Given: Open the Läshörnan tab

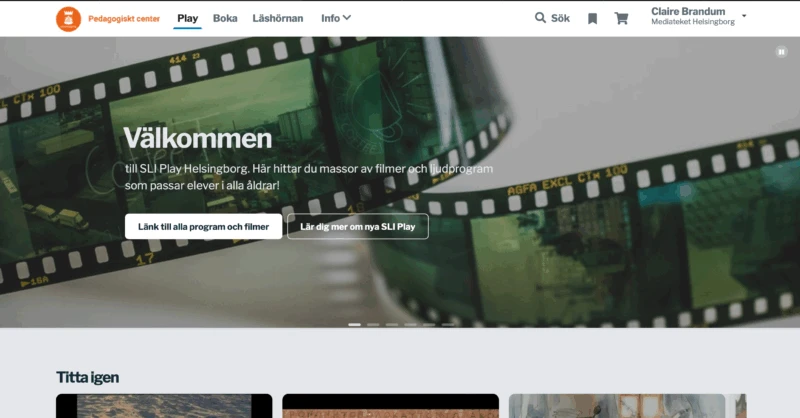Looking at the screenshot, I should tap(278, 18).
